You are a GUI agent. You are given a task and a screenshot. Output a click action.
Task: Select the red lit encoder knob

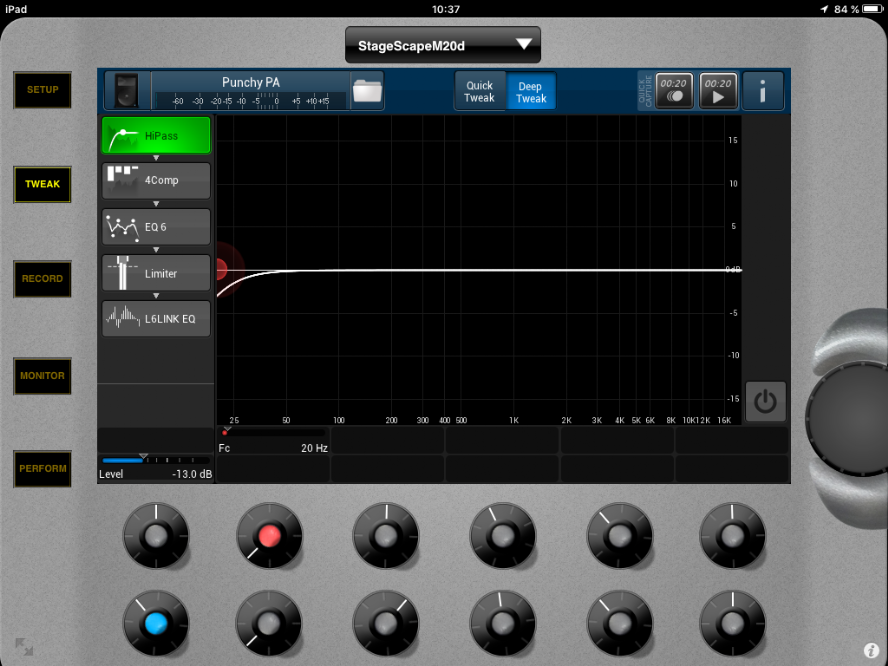[x=269, y=536]
